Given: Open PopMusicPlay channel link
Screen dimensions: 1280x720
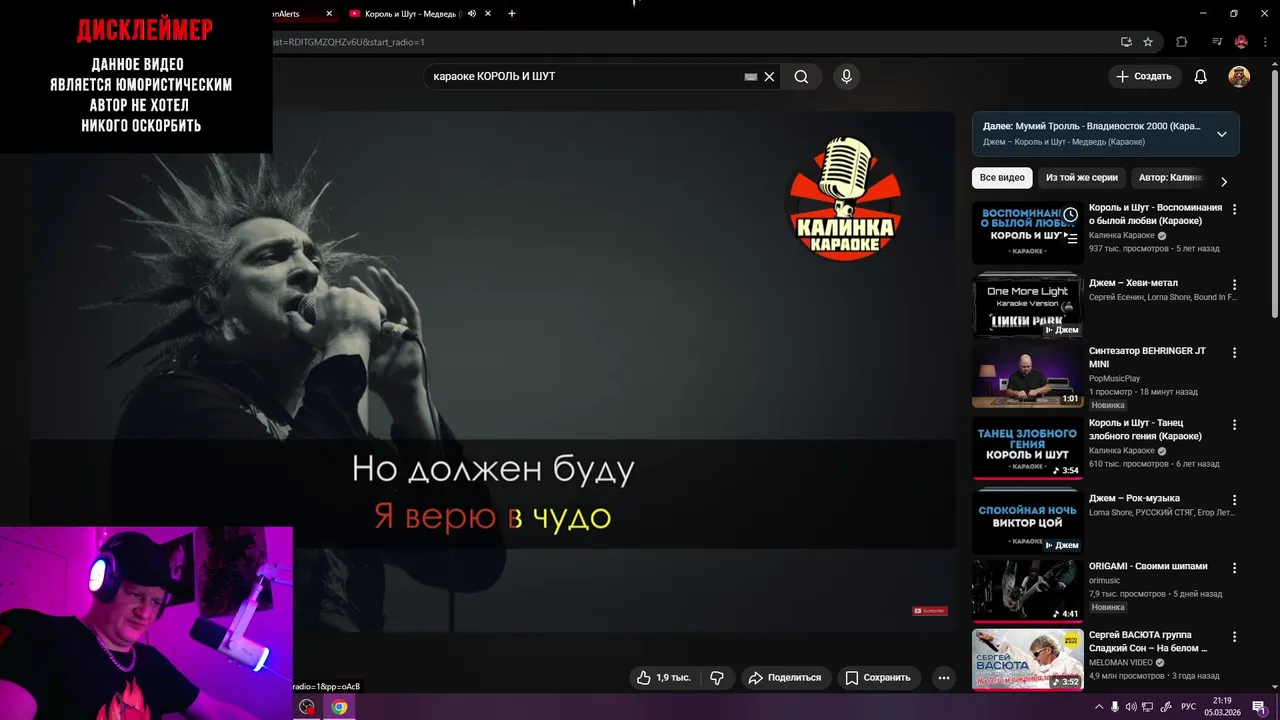Looking at the screenshot, I should tap(1114, 379).
